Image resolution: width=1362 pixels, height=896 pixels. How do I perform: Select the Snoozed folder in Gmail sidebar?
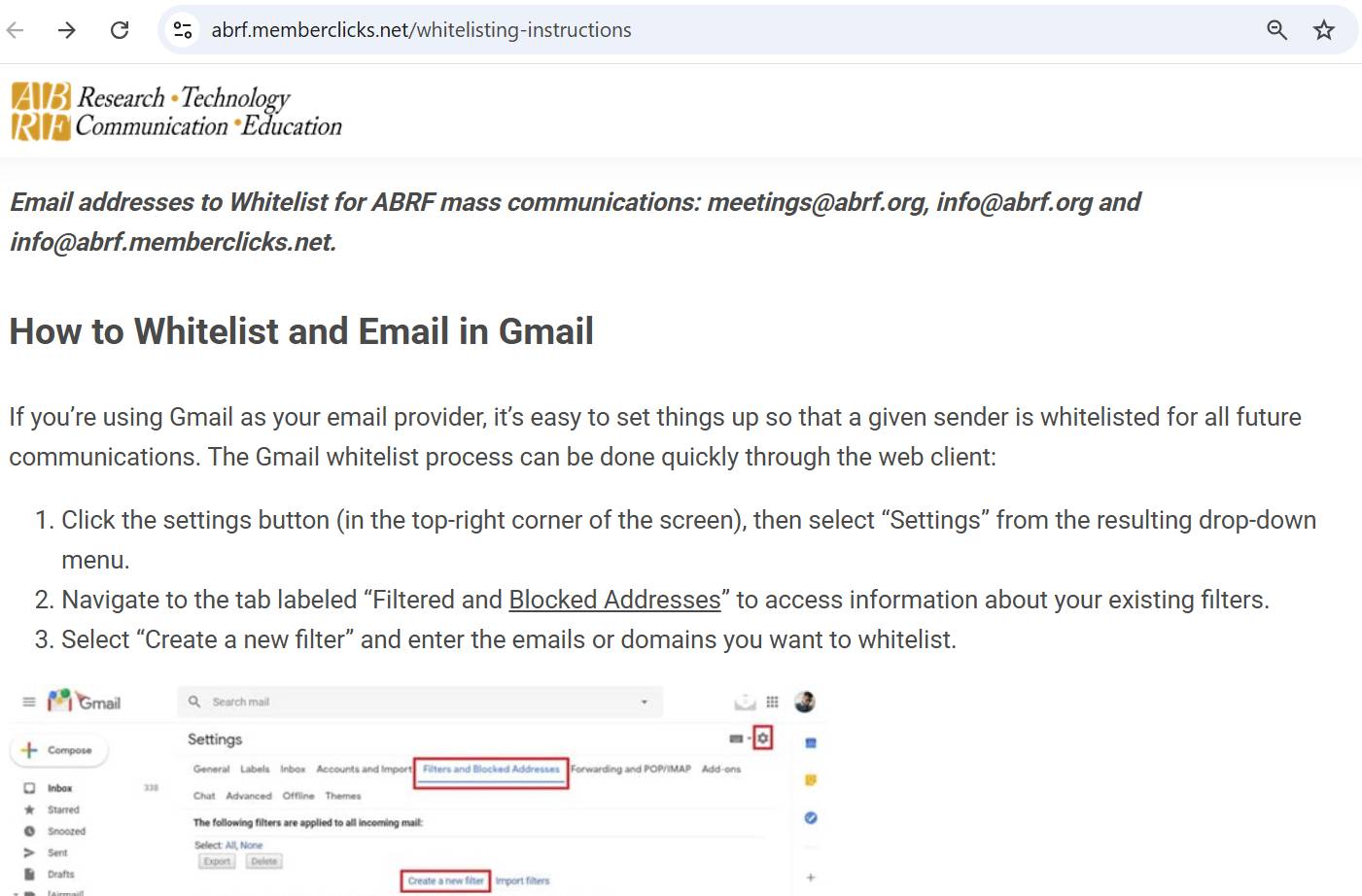point(65,831)
